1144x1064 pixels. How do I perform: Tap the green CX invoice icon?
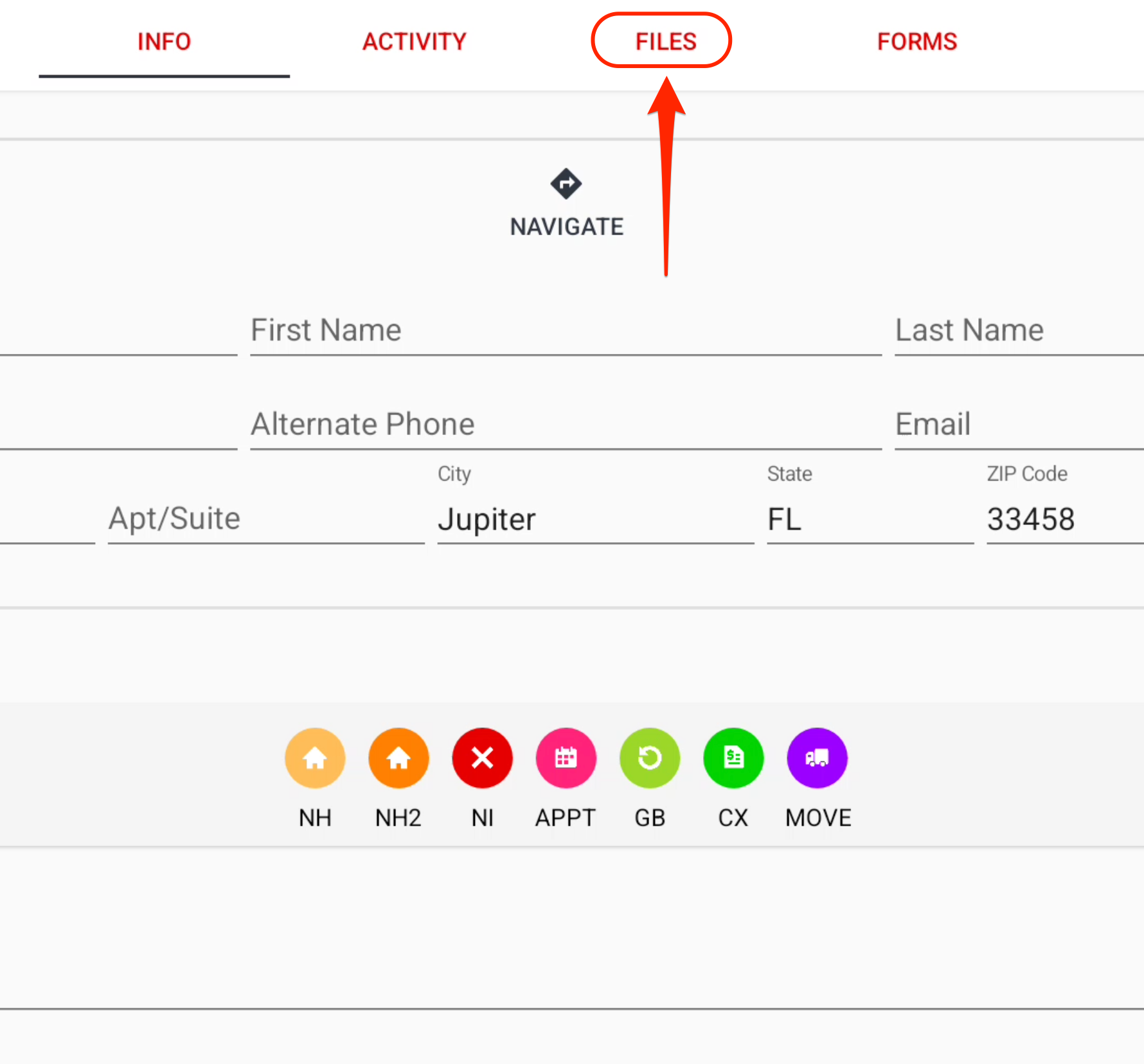point(733,758)
